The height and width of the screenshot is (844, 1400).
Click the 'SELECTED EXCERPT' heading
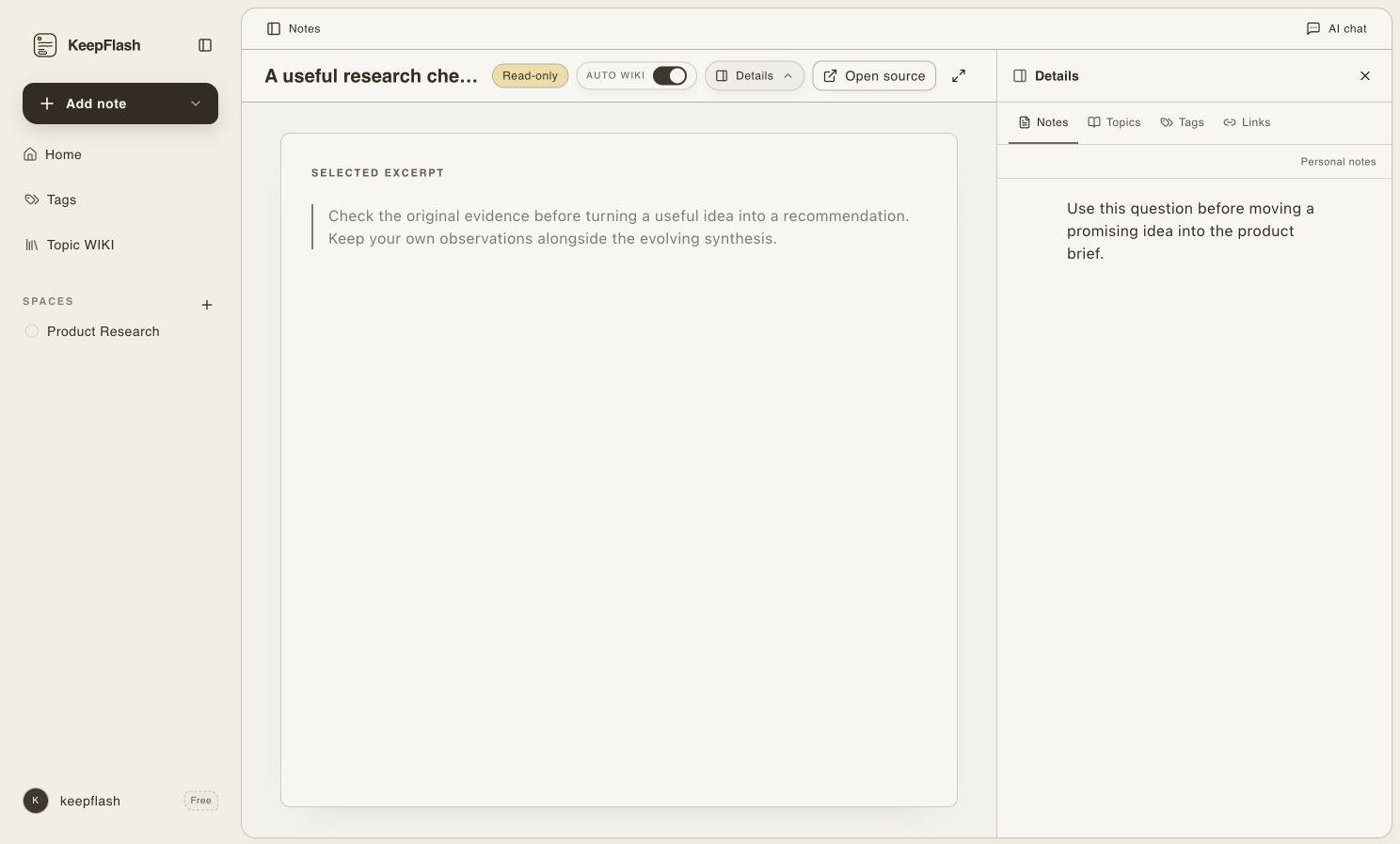377,173
